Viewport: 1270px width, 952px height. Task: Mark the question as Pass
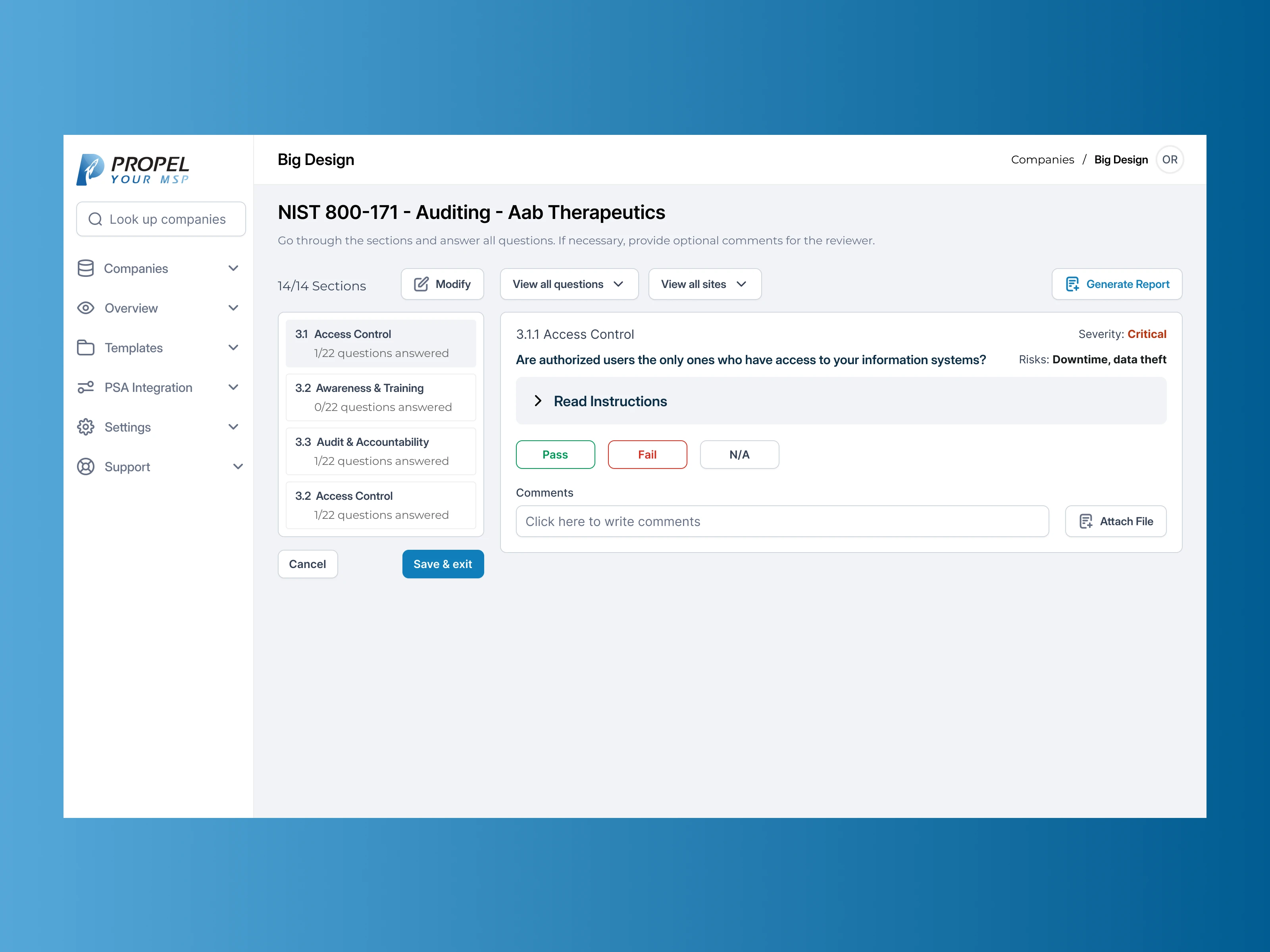[555, 455]
